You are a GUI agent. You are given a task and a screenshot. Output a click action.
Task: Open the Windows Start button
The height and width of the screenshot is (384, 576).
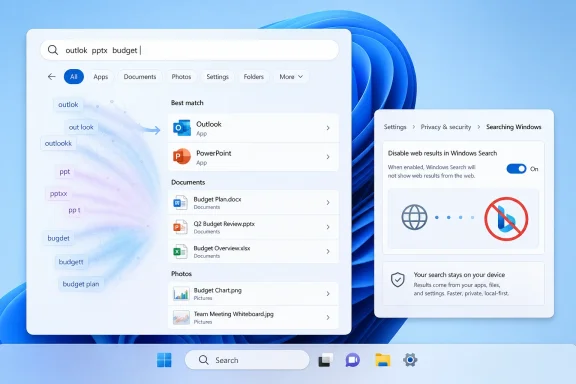164,360
